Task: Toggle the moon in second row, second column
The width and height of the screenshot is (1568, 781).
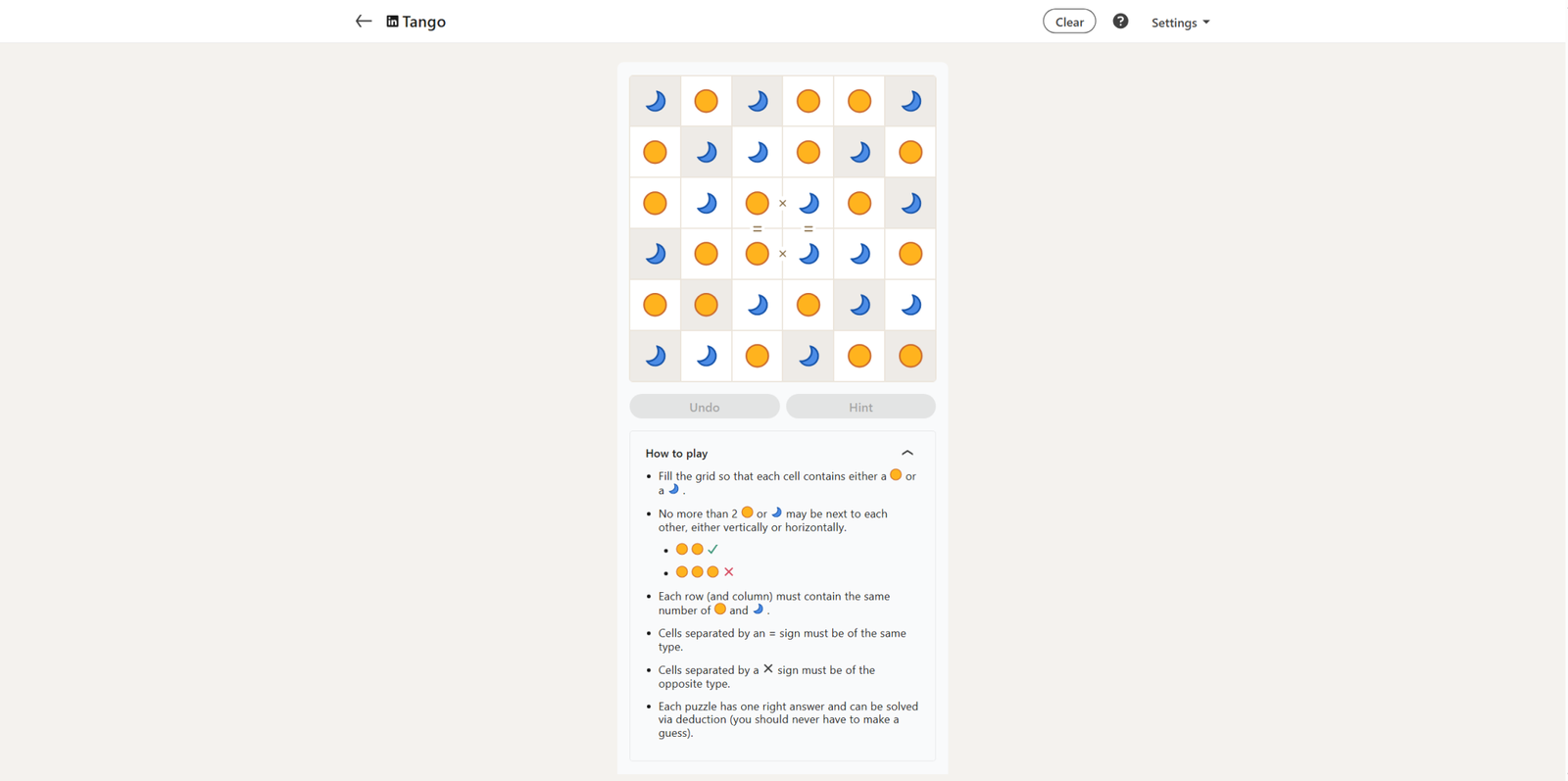Action: (707, 152)
